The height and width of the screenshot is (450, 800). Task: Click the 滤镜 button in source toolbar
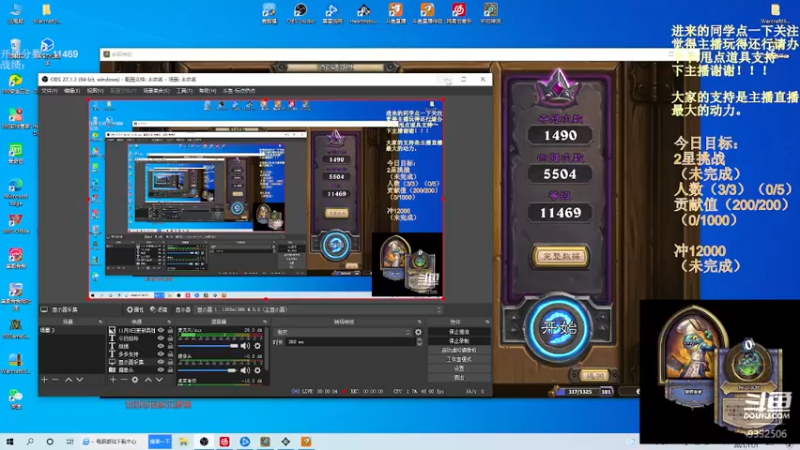[x=159, y=310]
